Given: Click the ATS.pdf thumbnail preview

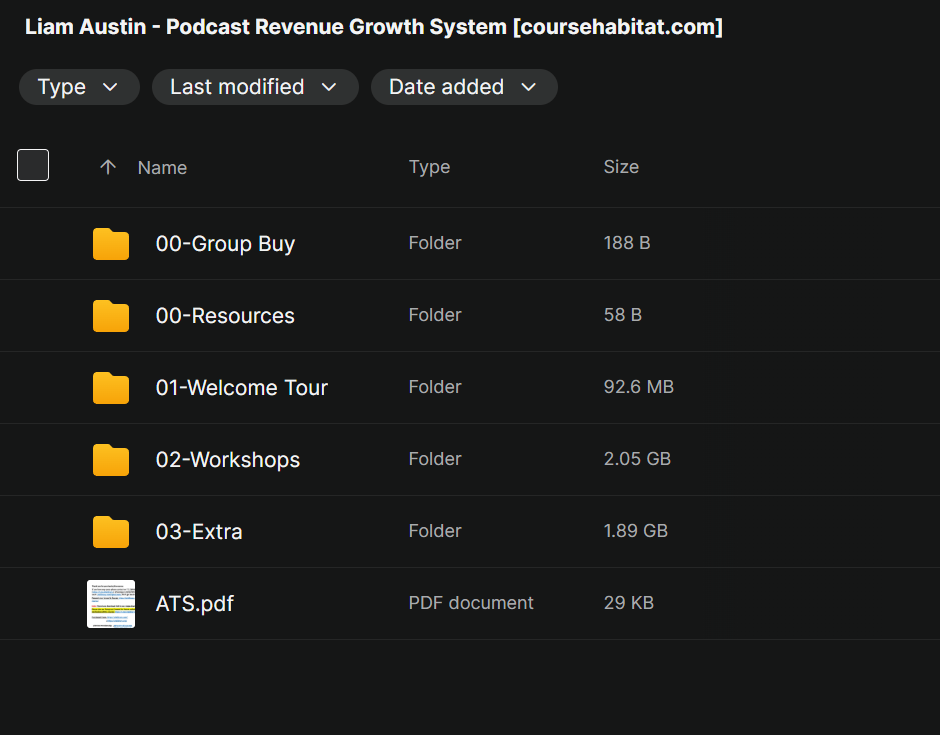Looking at the screenshot, I should [111, 604].
